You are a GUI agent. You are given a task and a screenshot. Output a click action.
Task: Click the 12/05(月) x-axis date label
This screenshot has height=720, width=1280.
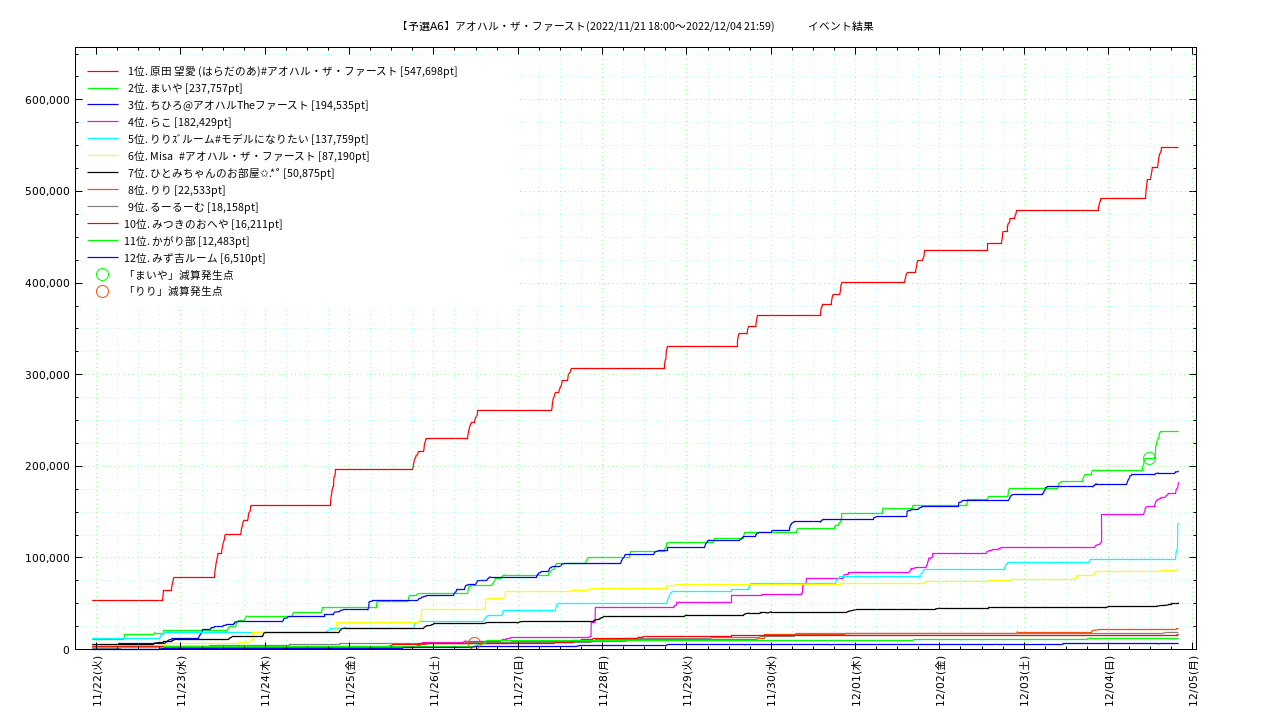[x=1193, y=681]
